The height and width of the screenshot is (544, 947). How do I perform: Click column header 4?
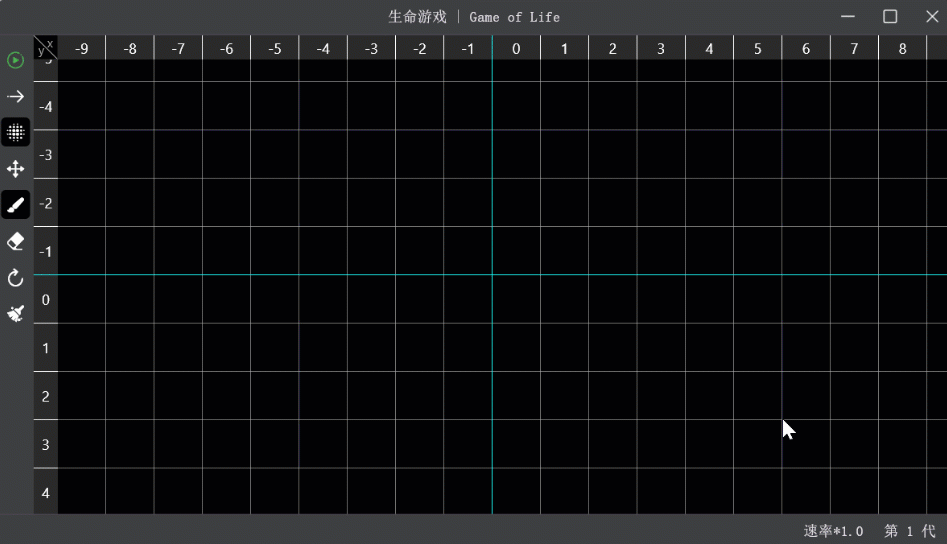coord(709,48)
